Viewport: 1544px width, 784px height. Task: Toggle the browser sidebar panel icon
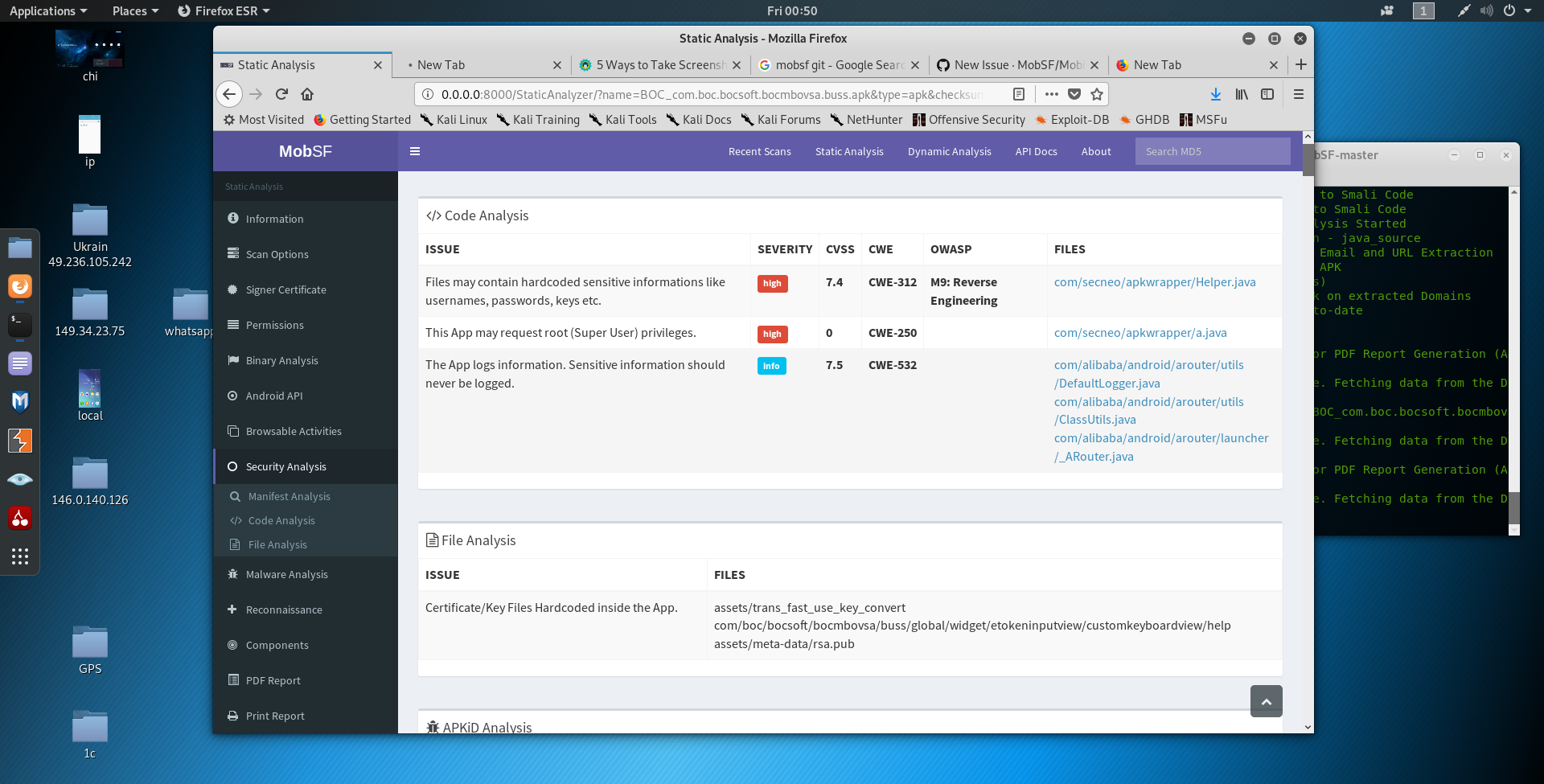(x=1268, y=94)
